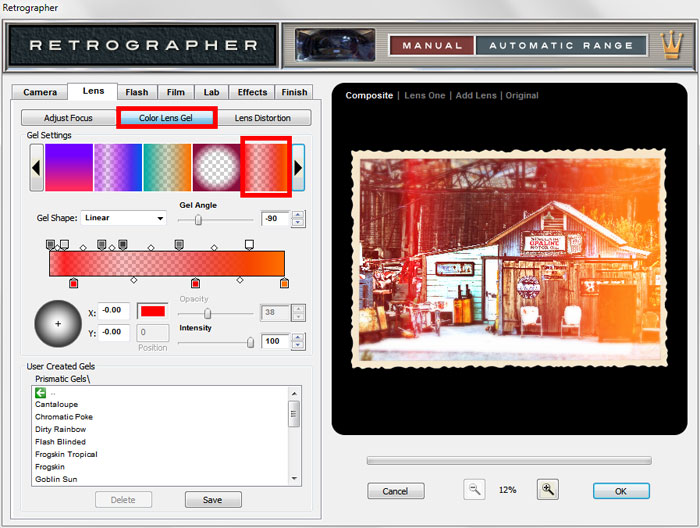Select the white opacity stop at top right
Viewport: 700px width, 528px height.
(x=249, y=245)
